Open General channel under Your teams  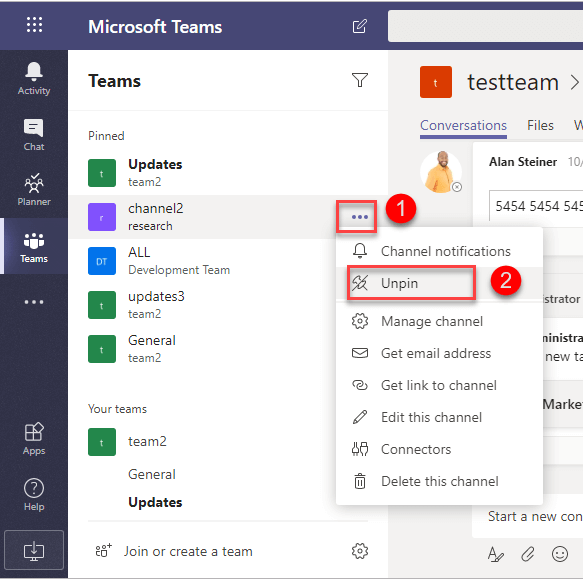(x=152, y=475)
